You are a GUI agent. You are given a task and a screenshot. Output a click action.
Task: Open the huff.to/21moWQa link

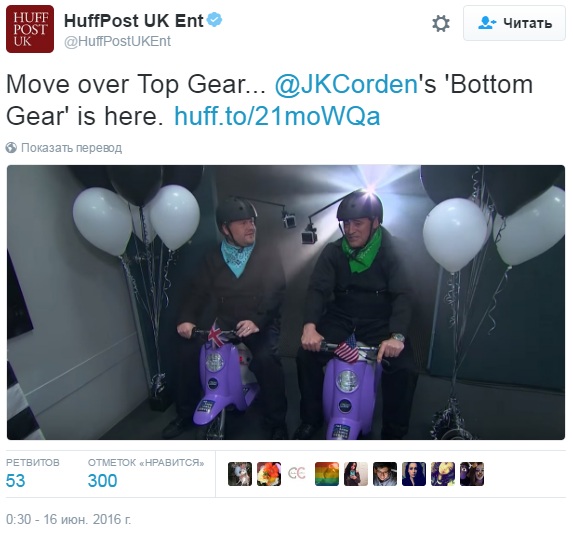(277, 116)
